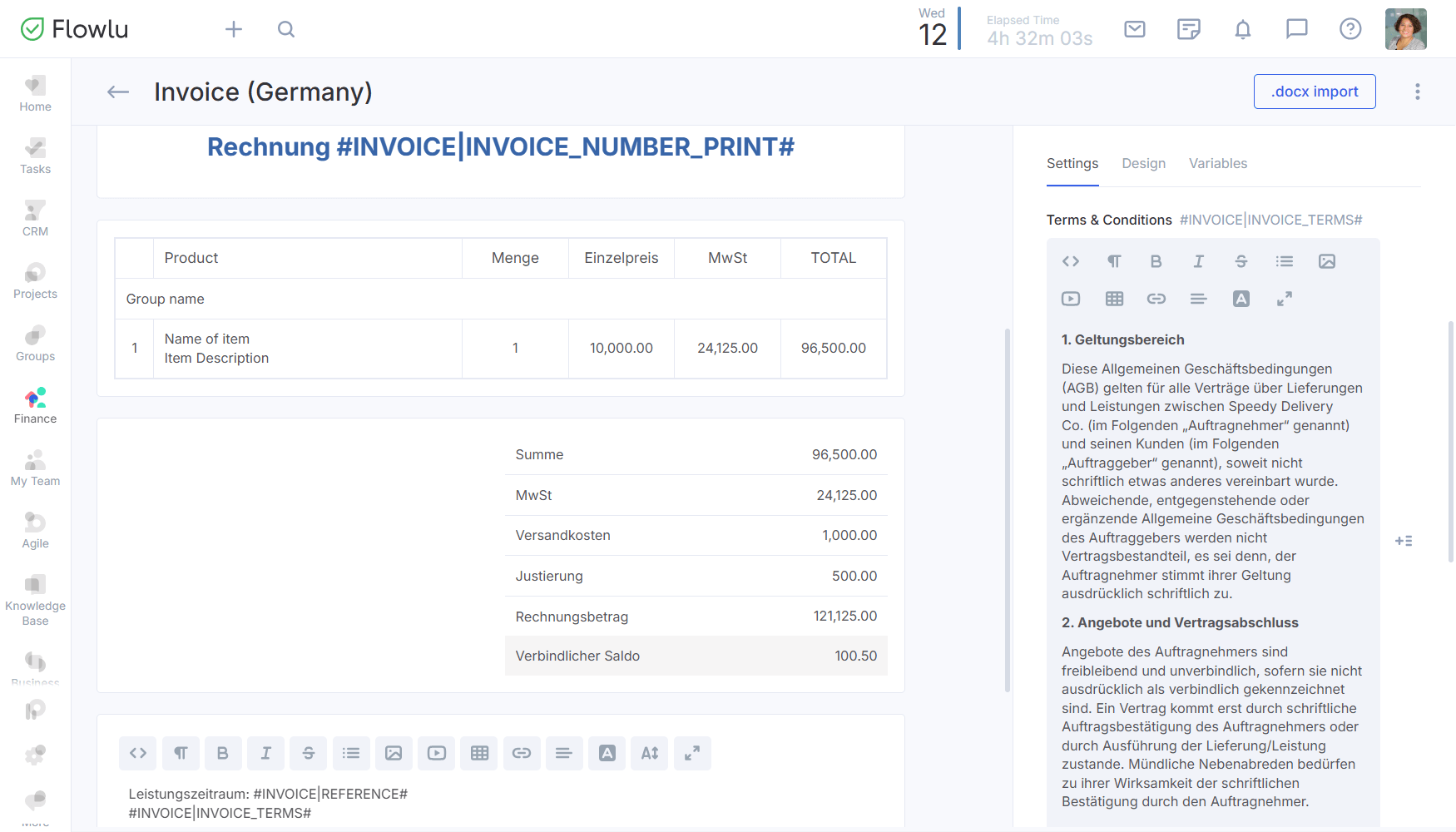Viewport: 1456px width, 832px height.
Task: Click the Geltungsbereich heading in Terms
Action: coord(1122,339)
